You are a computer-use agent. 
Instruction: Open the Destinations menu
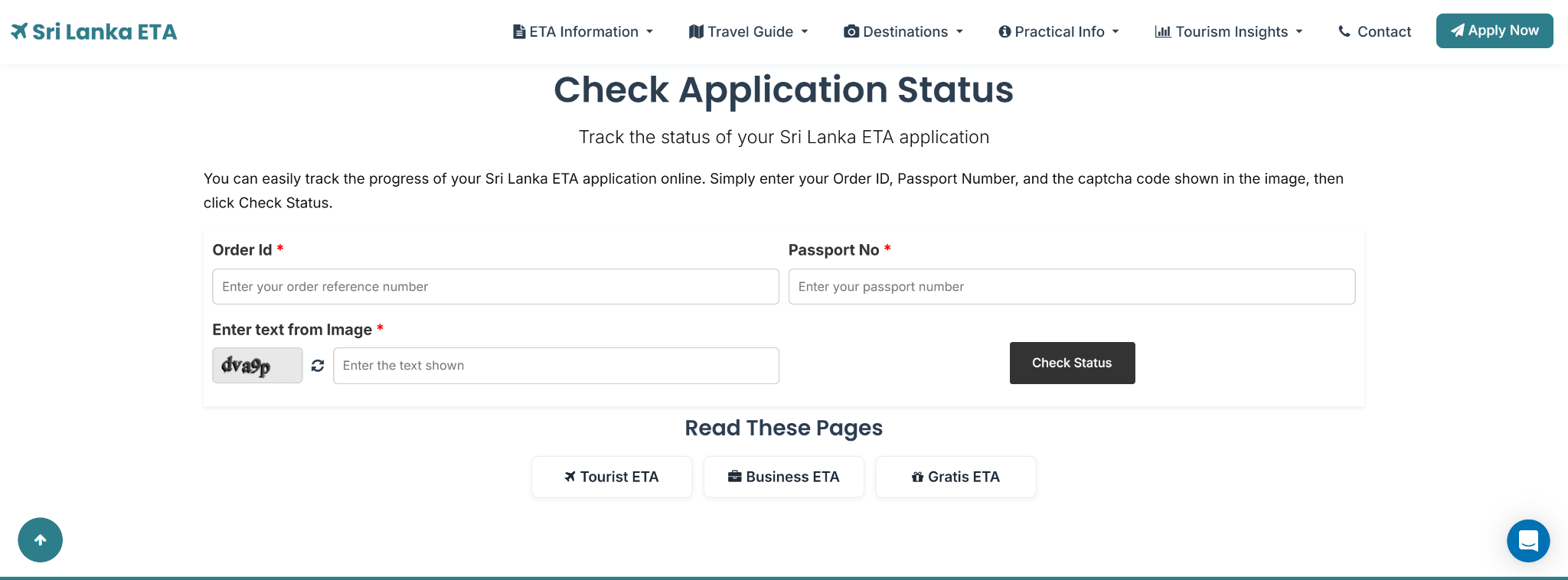904,31
